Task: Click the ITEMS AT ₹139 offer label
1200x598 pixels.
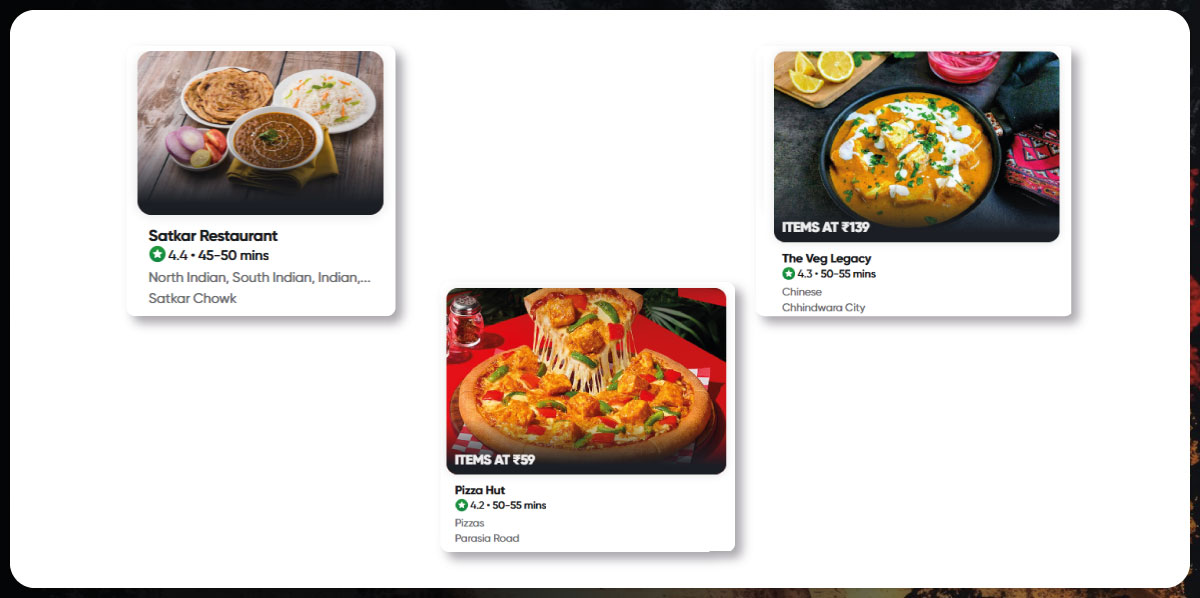Action: click(825, 227)
